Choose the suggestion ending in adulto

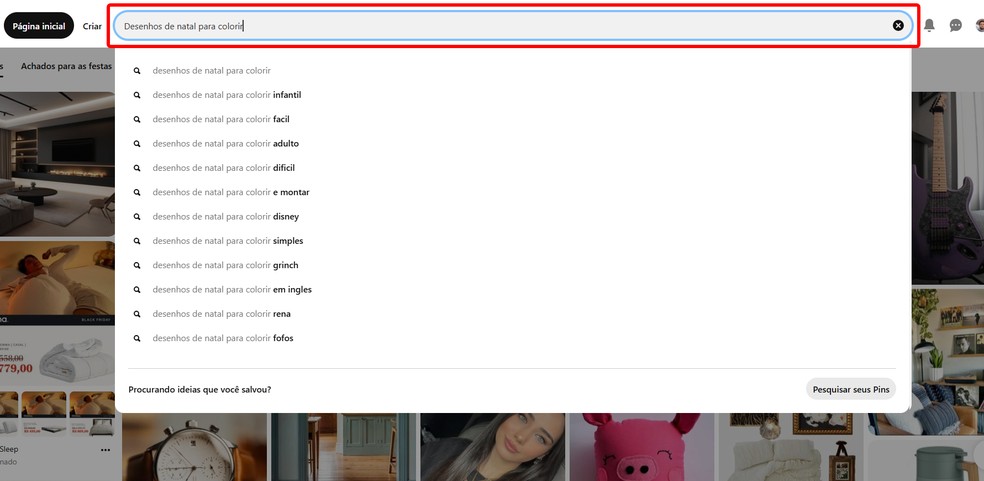click(225, 144)
